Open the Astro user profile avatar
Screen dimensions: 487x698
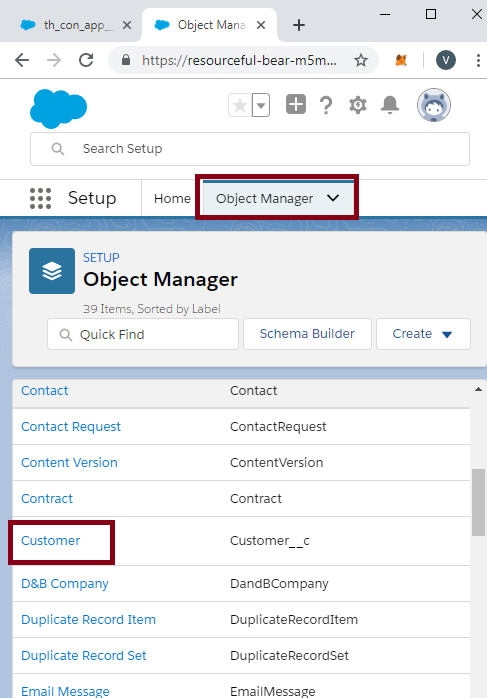(434, 105)
